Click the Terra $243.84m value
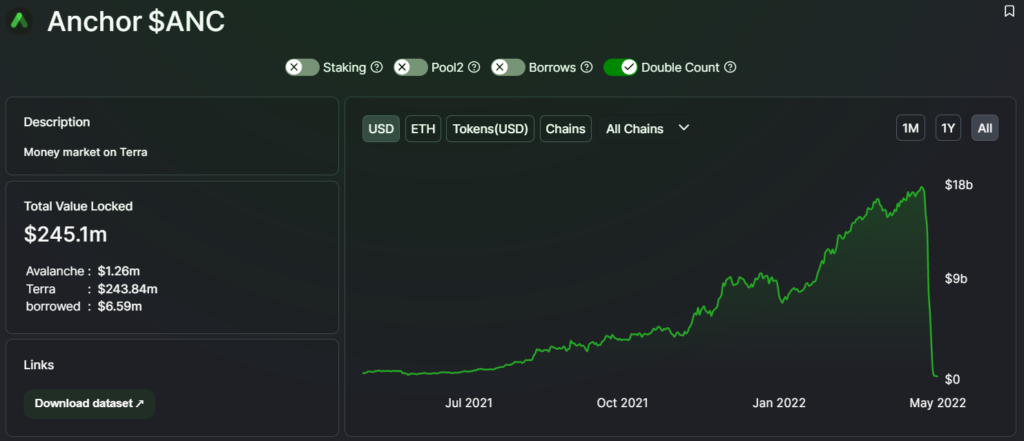1024x441 pixels. [127, 289]
